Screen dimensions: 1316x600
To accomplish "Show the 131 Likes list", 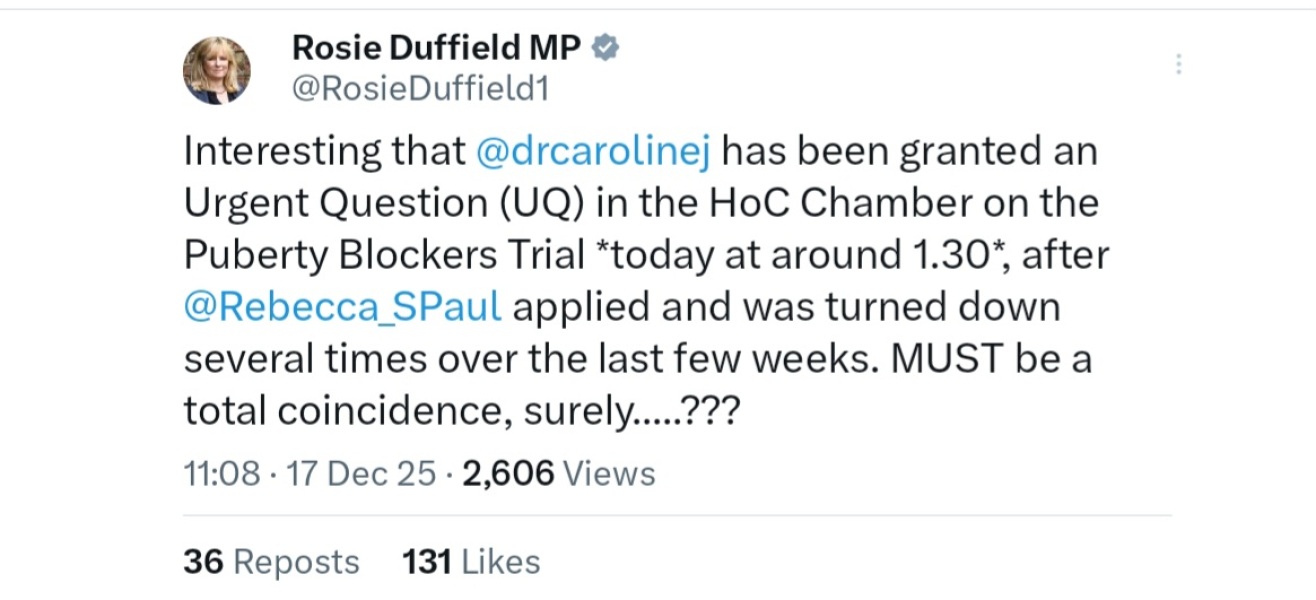I will [x=471, y=562].
